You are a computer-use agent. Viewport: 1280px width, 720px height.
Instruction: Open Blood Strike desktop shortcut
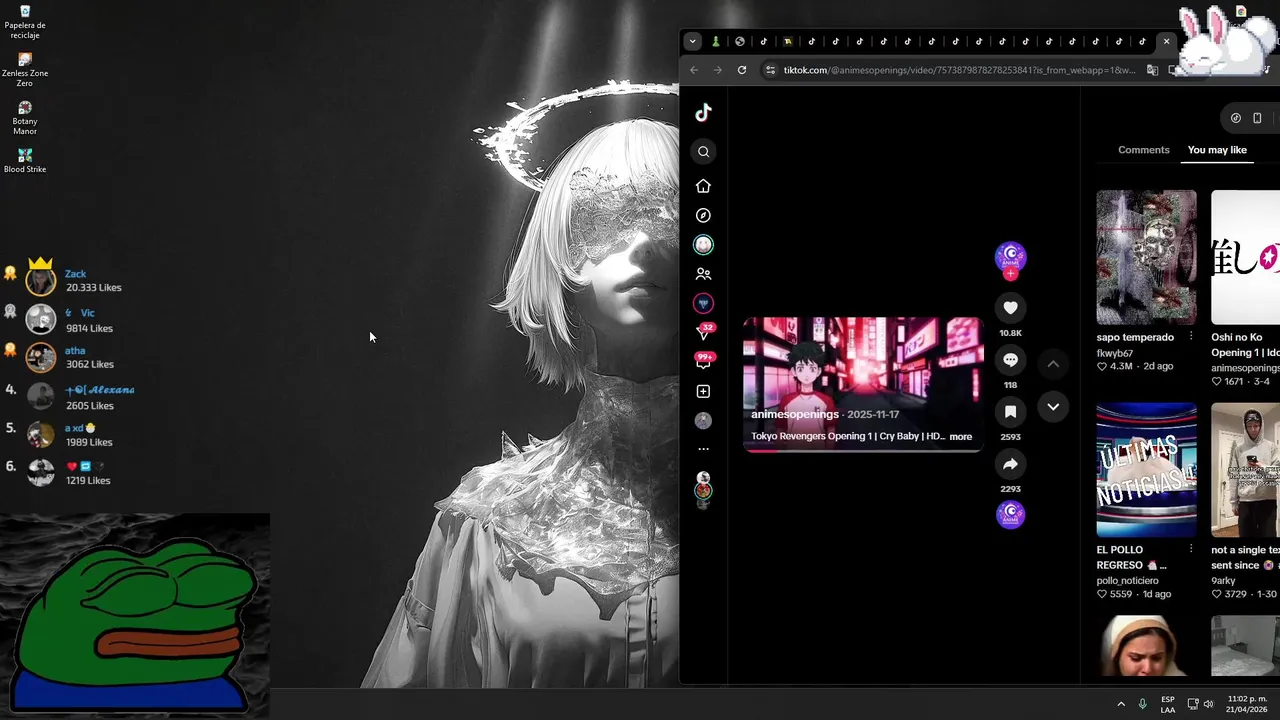pyautogui.click(x=25, y=160)
